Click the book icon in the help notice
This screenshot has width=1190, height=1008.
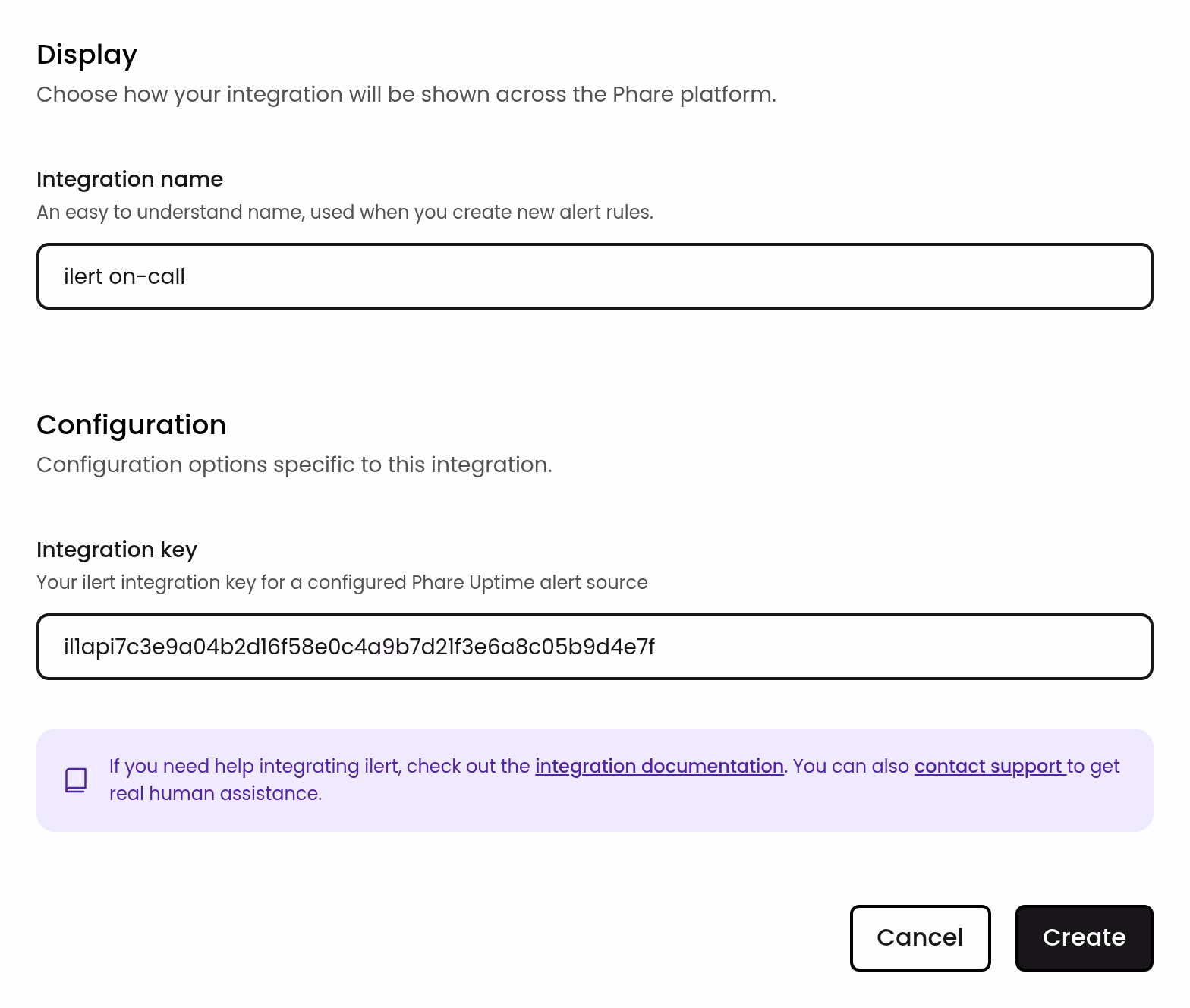coord(76,780)
